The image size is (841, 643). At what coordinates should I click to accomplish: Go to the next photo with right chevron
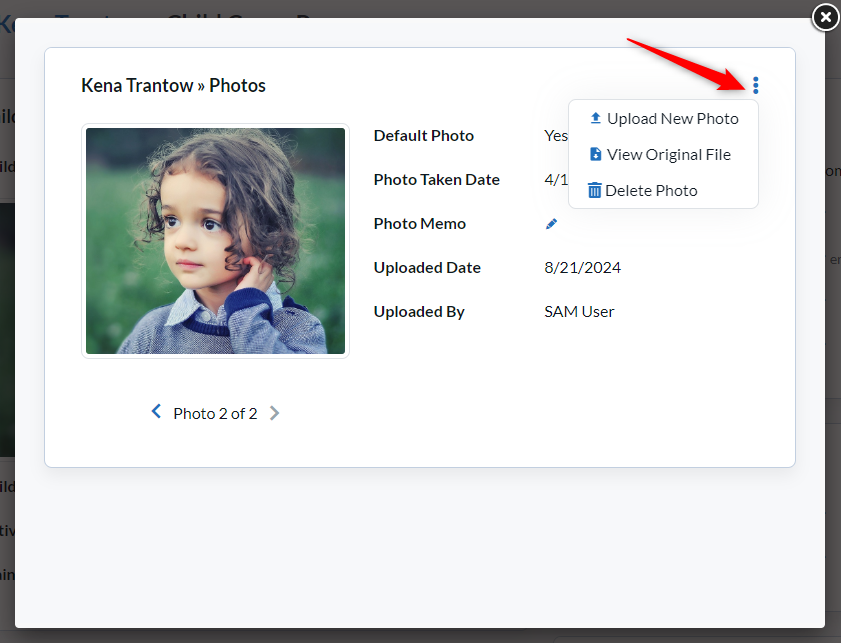(x=274, y=413)
